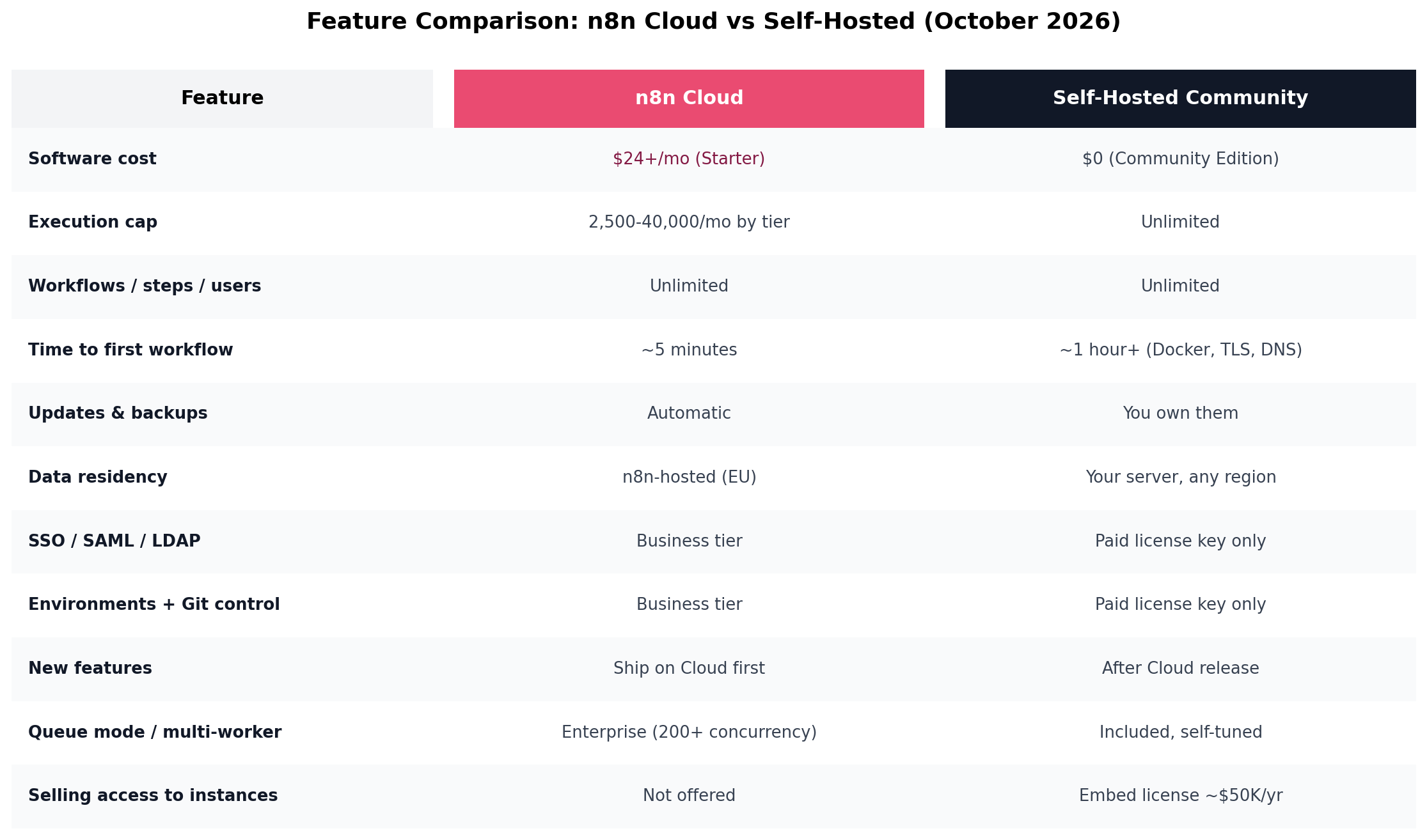Screen dimensions: 1427x840
Task: Click the 'Queue mode / multi-worker' row label
Action: [155, 733]
